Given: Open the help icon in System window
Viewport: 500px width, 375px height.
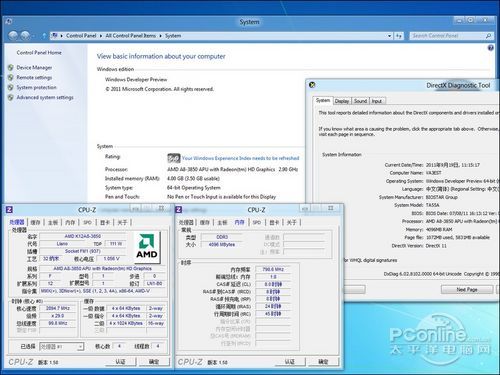Looking at the screenshot, I should pos(491,48).
